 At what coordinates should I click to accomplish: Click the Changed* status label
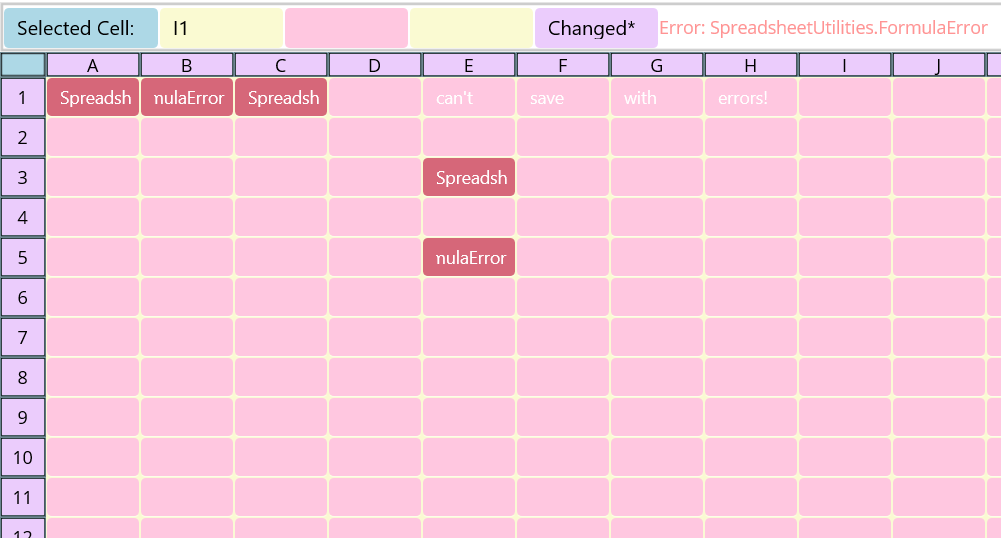[x=596, y=28]
